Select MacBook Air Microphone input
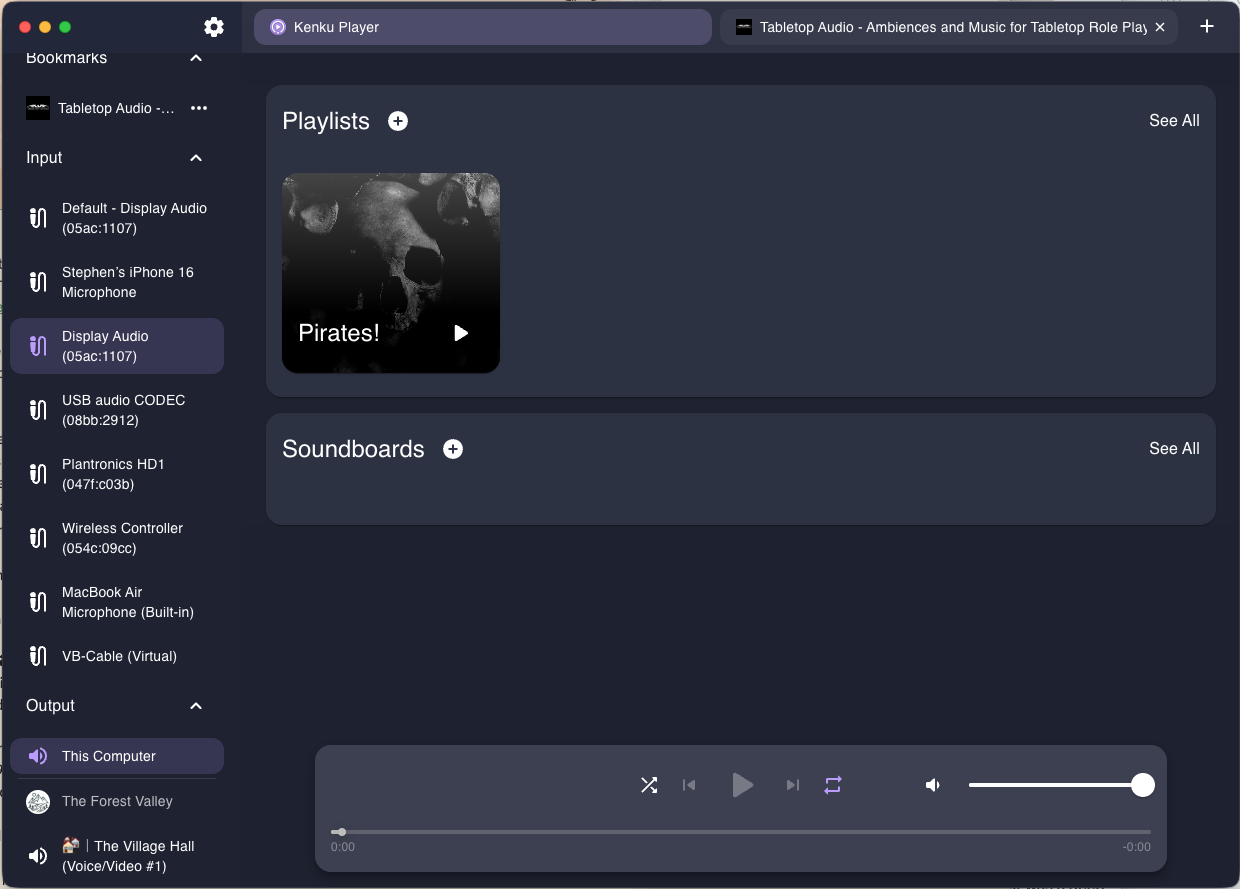Image resolution: width=1240 pixels, height=889 pixels. tap(117, 602)
